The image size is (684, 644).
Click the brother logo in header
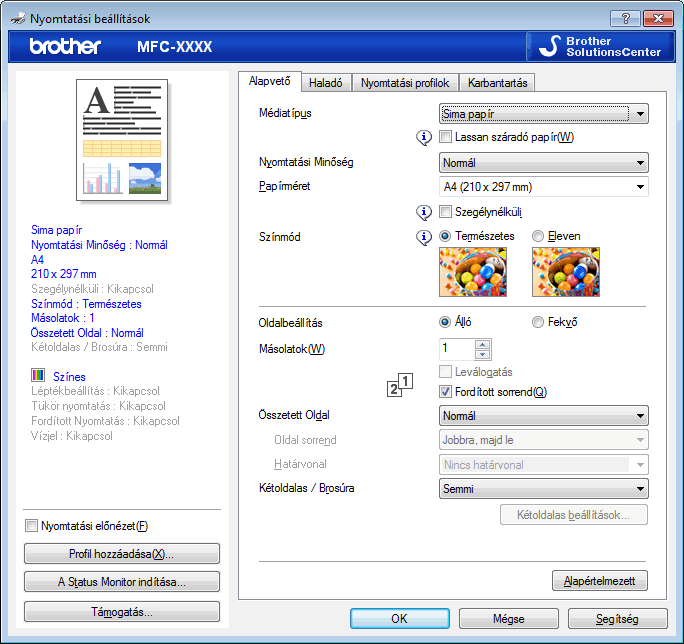click(x=65, y=46)
